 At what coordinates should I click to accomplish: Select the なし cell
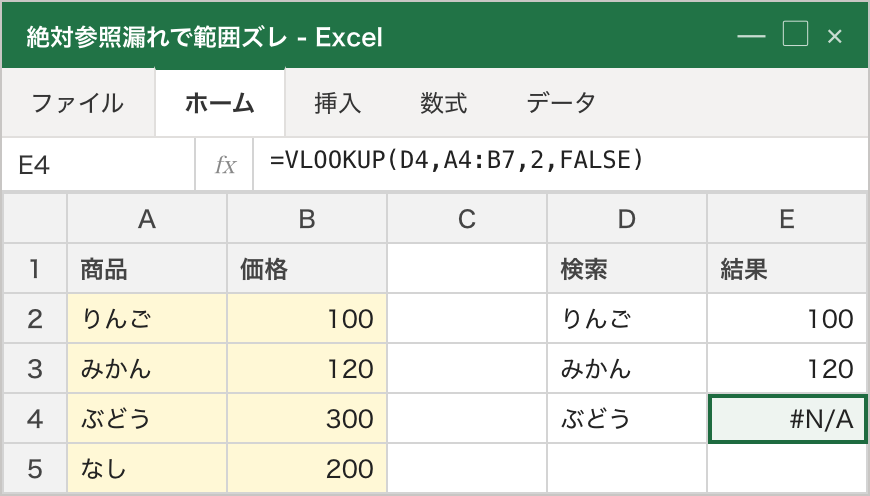pos(147,468)
